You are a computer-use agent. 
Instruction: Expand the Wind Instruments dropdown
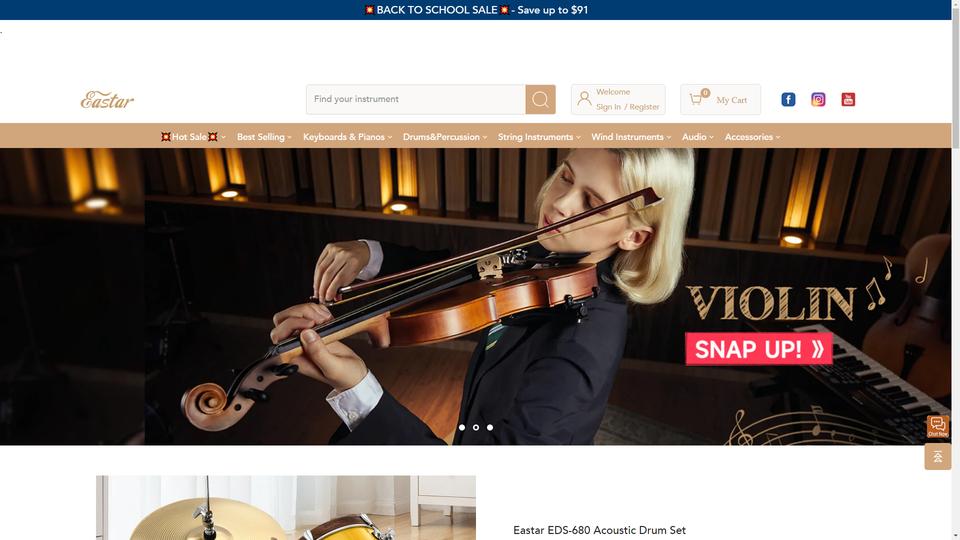coord(631,137)
